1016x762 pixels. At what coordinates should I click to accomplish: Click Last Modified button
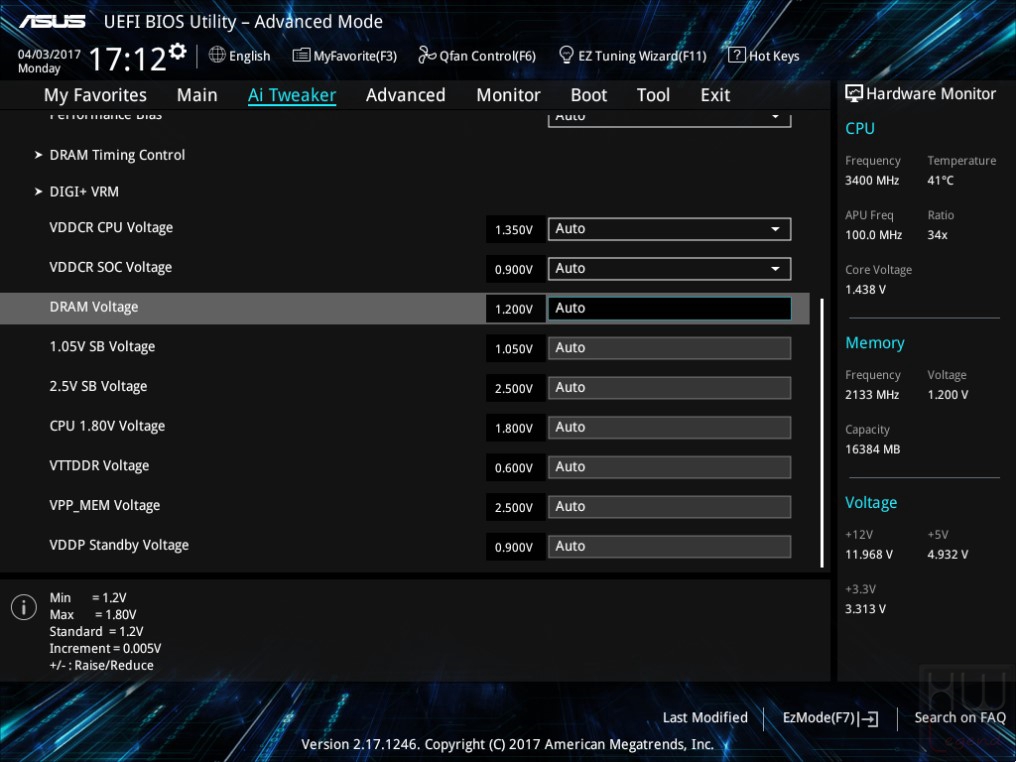click(705, 717)
